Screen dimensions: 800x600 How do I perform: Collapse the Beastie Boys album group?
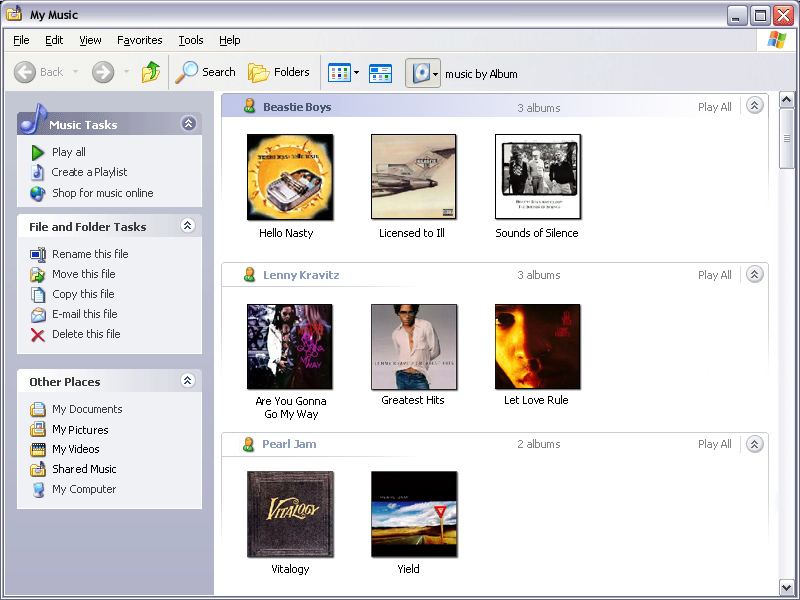coord(755,106)
